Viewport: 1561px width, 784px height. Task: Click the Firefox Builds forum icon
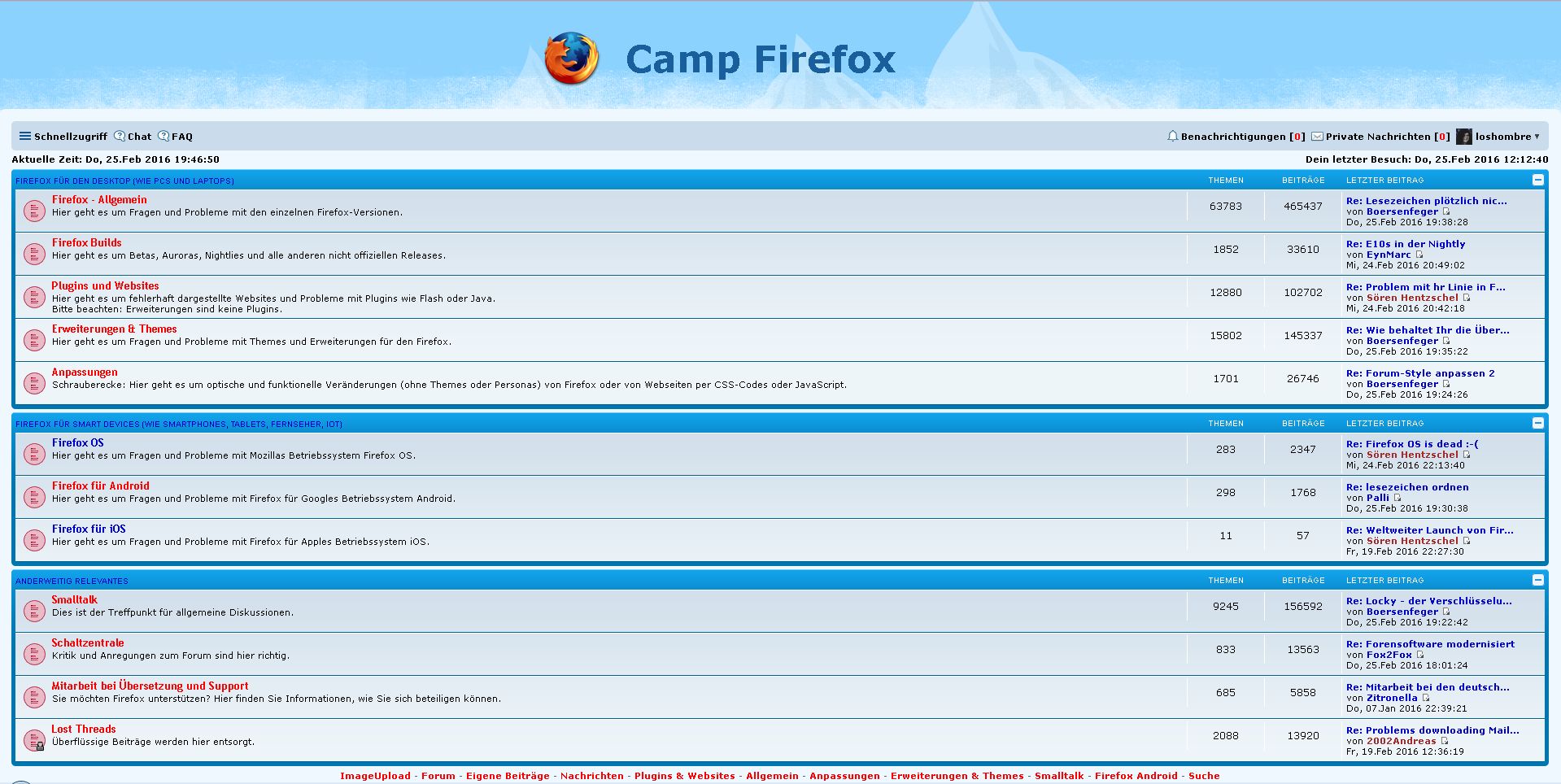[33, 255]
